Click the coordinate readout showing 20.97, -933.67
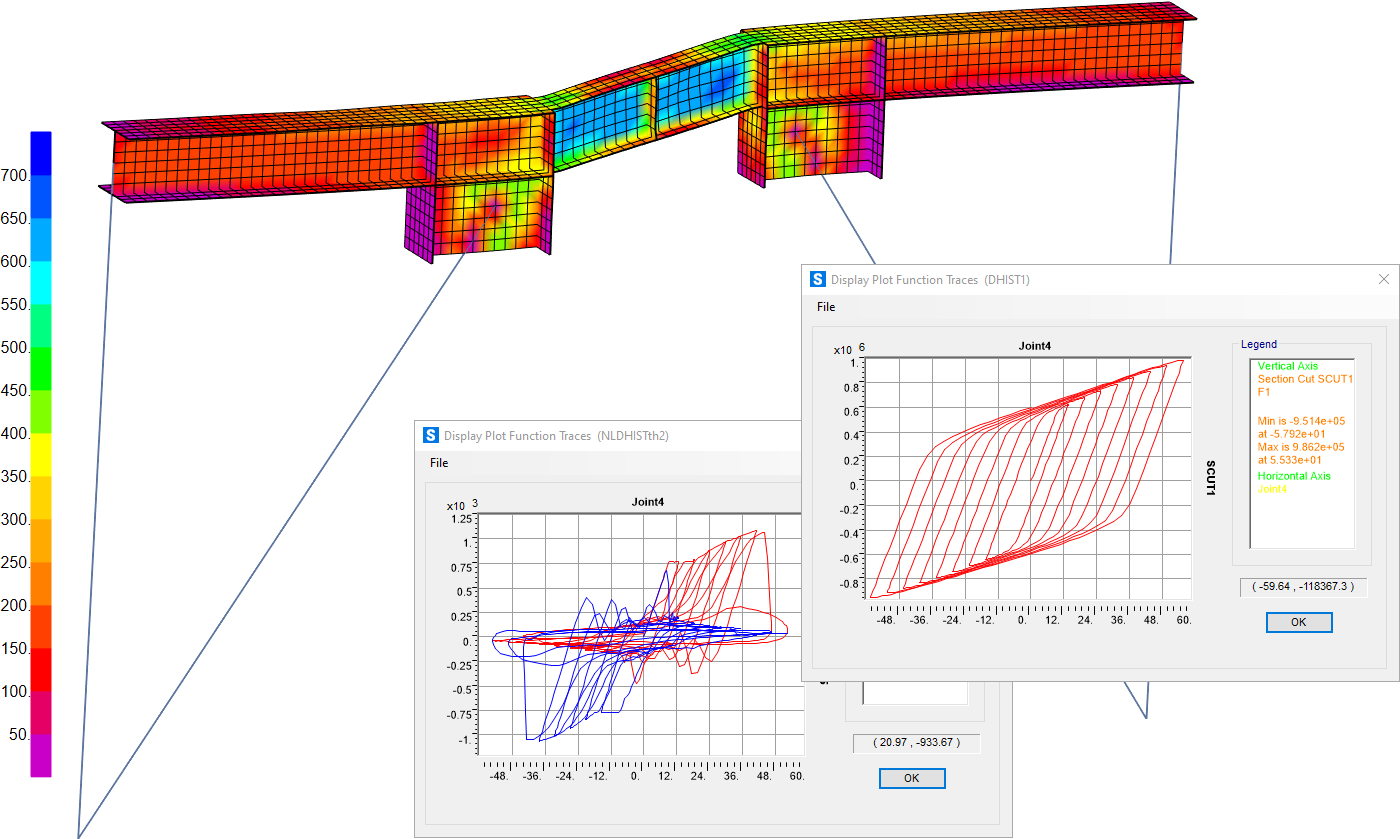This screenshot has height=839, width=1400. click(915, 743)
